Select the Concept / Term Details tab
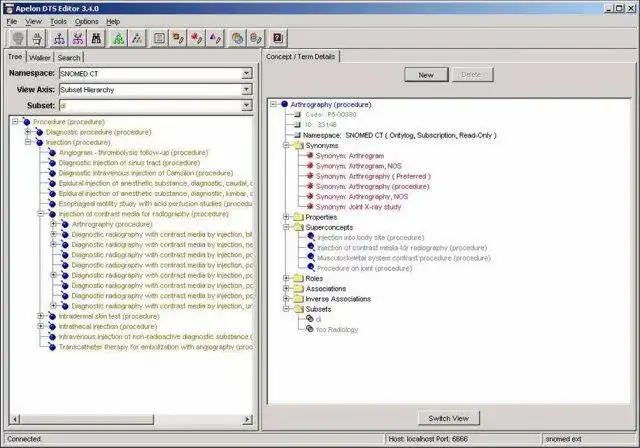Viewport: 640px width, 448px height. (x=301, y=57)
